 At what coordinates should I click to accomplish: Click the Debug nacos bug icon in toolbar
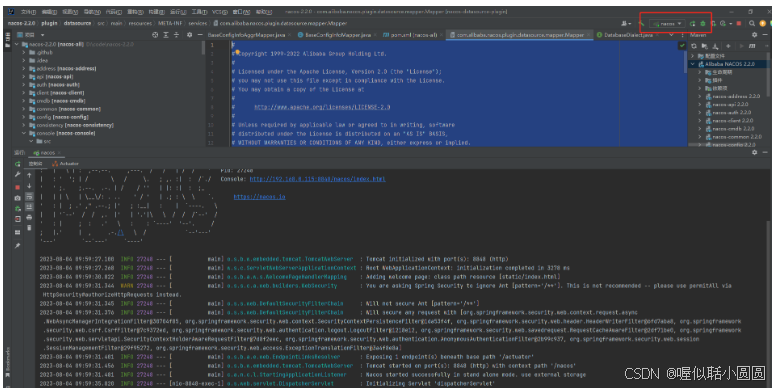[703, 23]
